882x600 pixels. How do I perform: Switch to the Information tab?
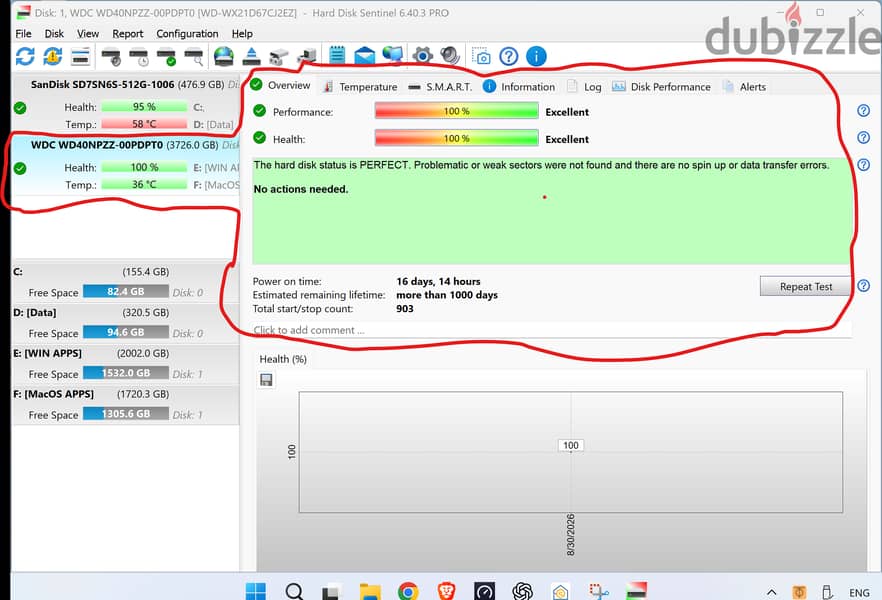pyautogui.click(x=519, y=87)
